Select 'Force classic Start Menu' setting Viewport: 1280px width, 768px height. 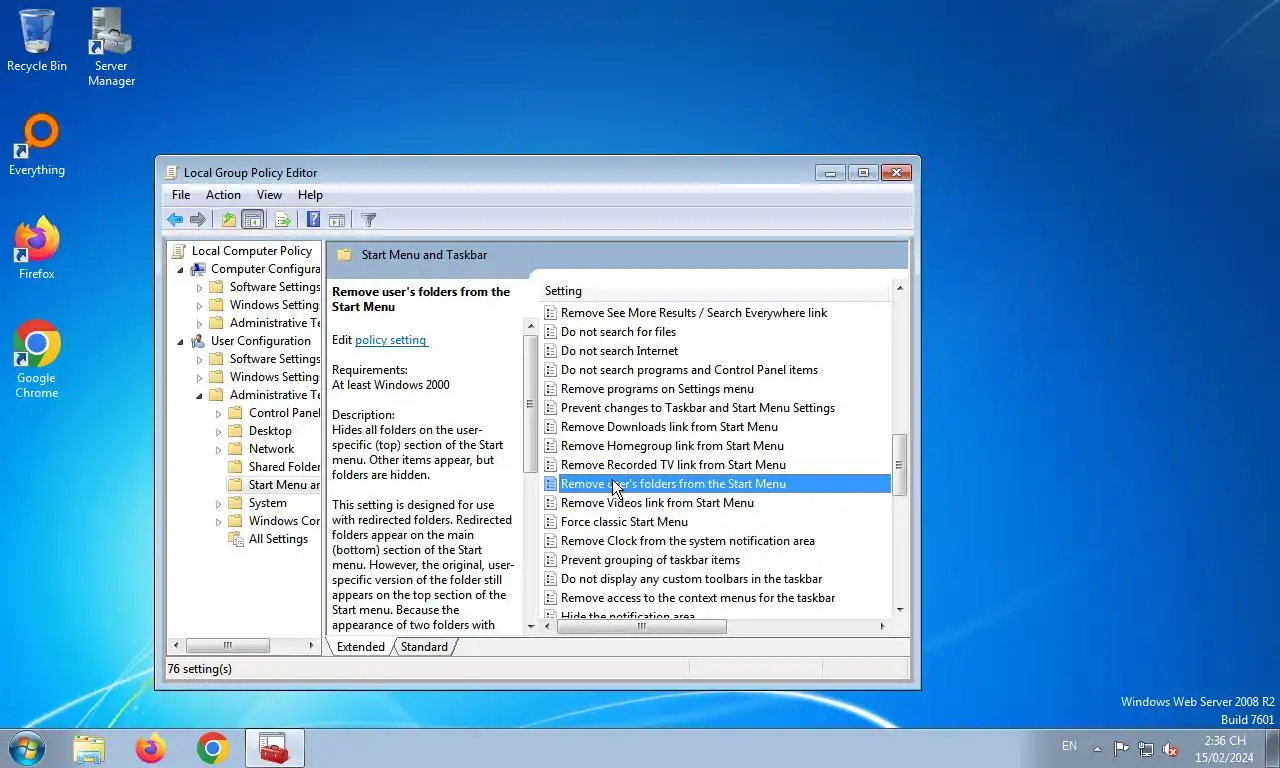(624, 522)
